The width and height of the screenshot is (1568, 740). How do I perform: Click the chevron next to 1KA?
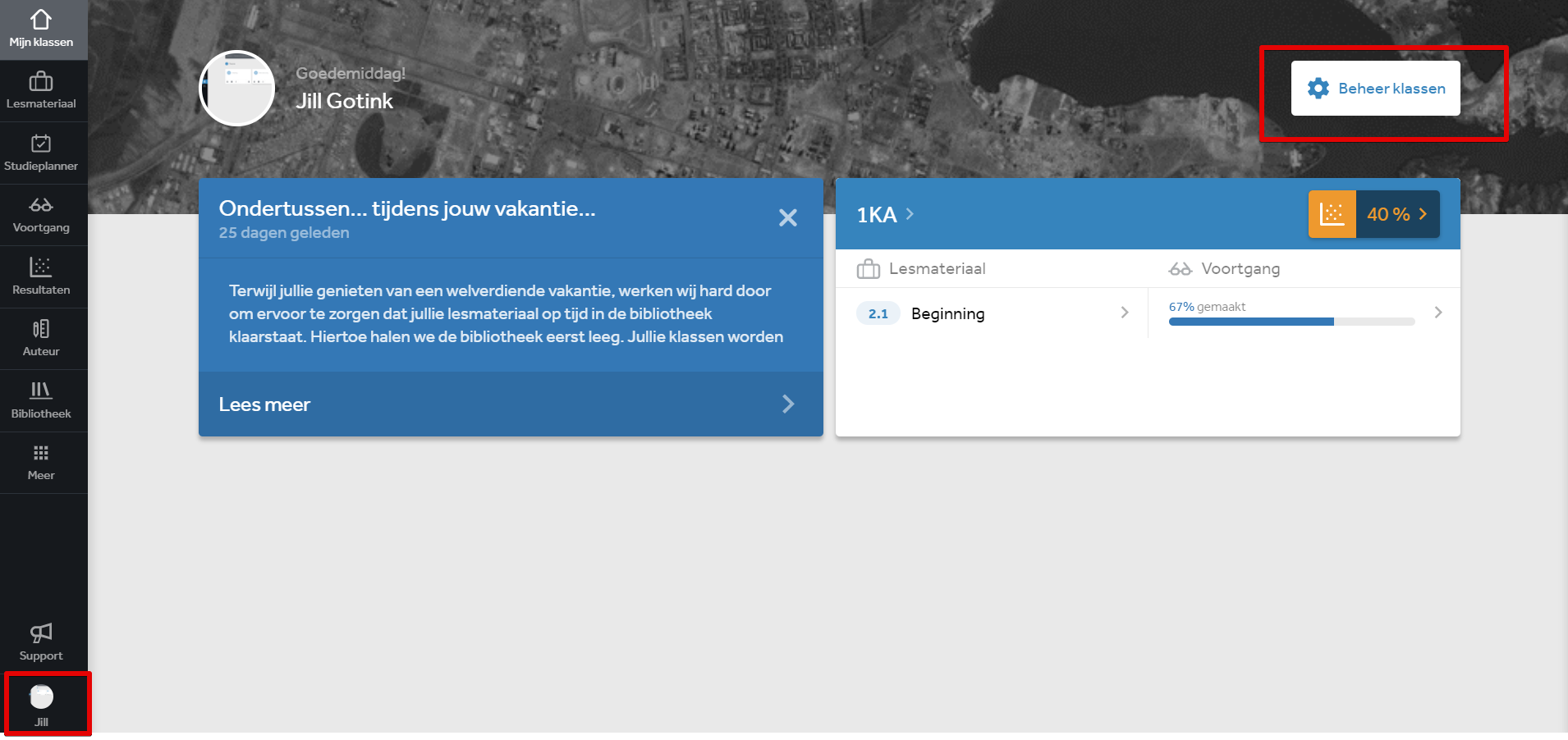coord(910,214)
